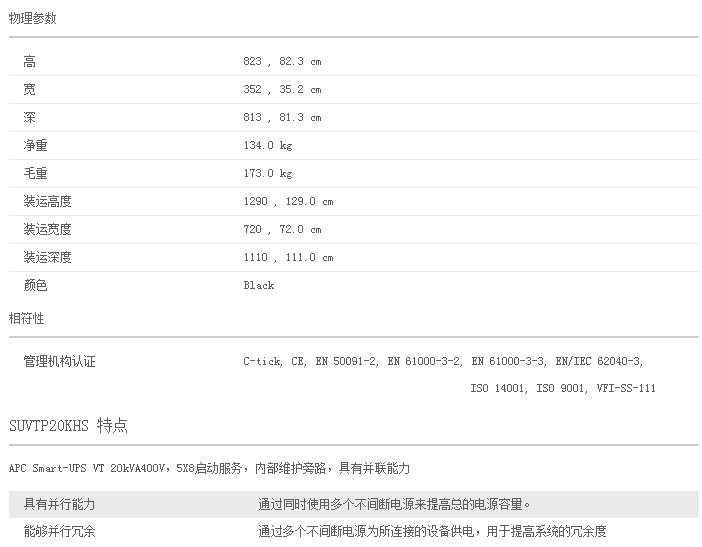
Task: Click the 相符性 section heading
Action: [27, 318]
